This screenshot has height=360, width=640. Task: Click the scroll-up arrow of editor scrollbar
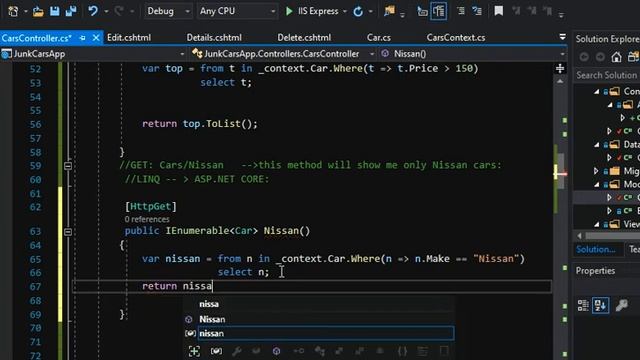tap(560, 81)
